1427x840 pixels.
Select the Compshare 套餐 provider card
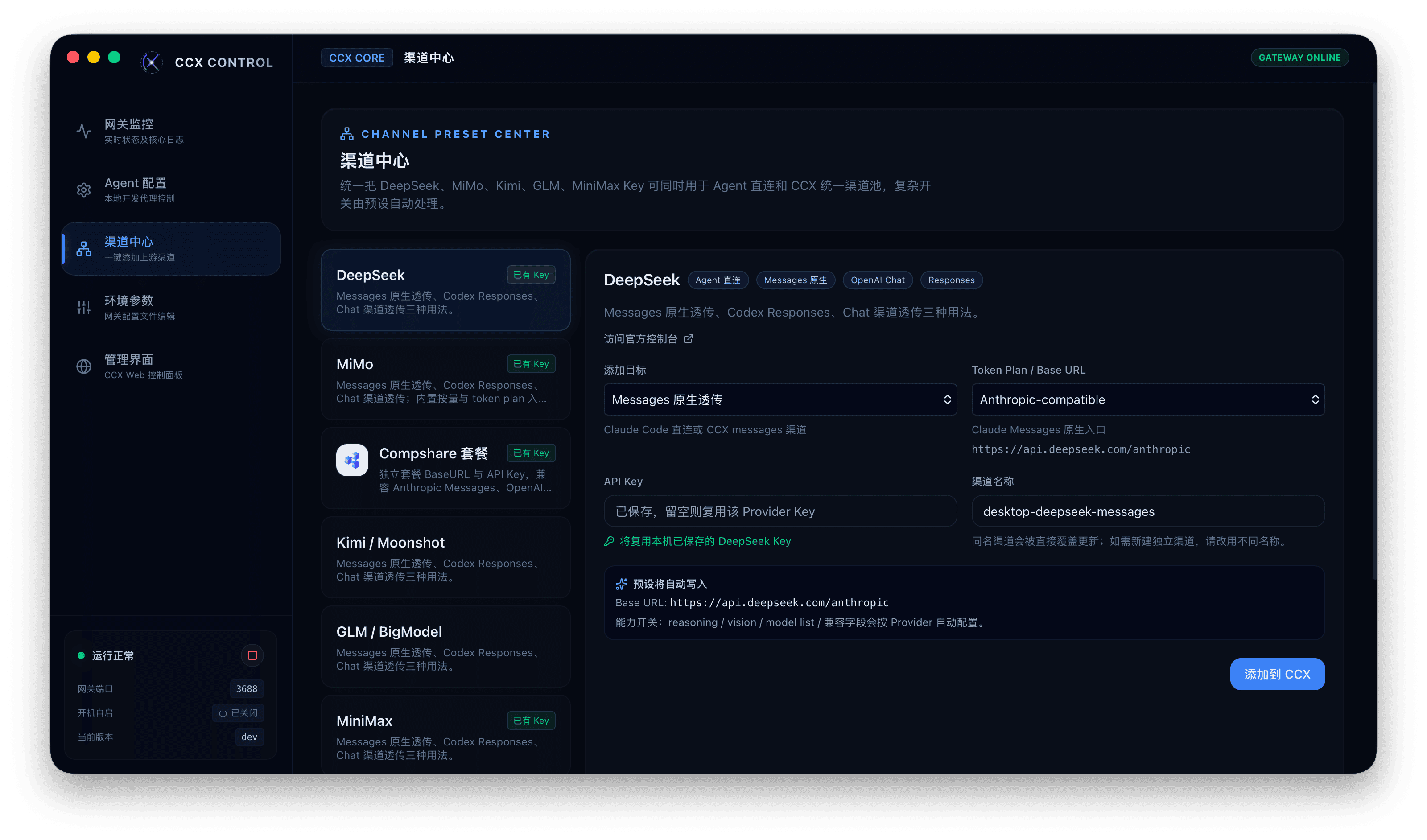(445, 468)
